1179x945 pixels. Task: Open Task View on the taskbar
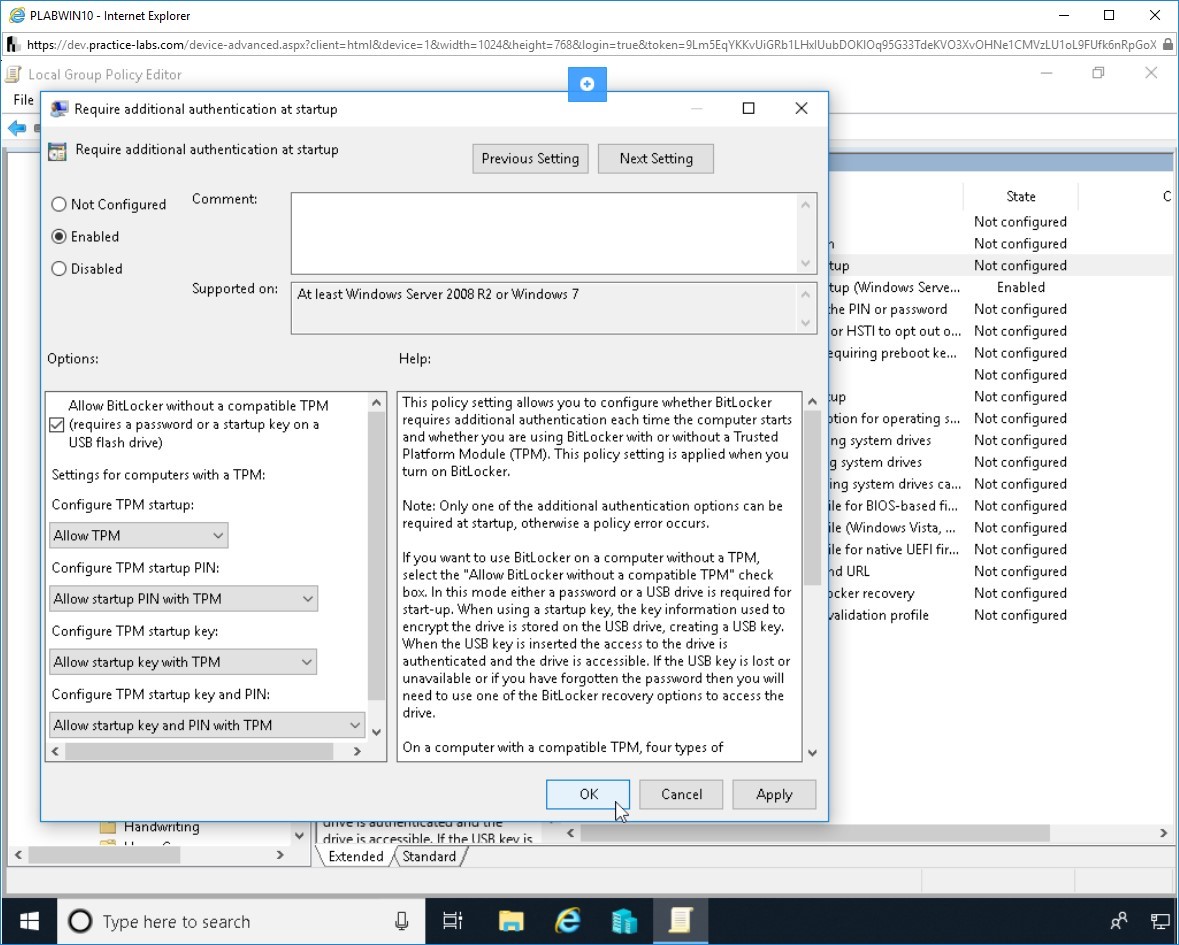pyautogui.click(x=453, y=921)
